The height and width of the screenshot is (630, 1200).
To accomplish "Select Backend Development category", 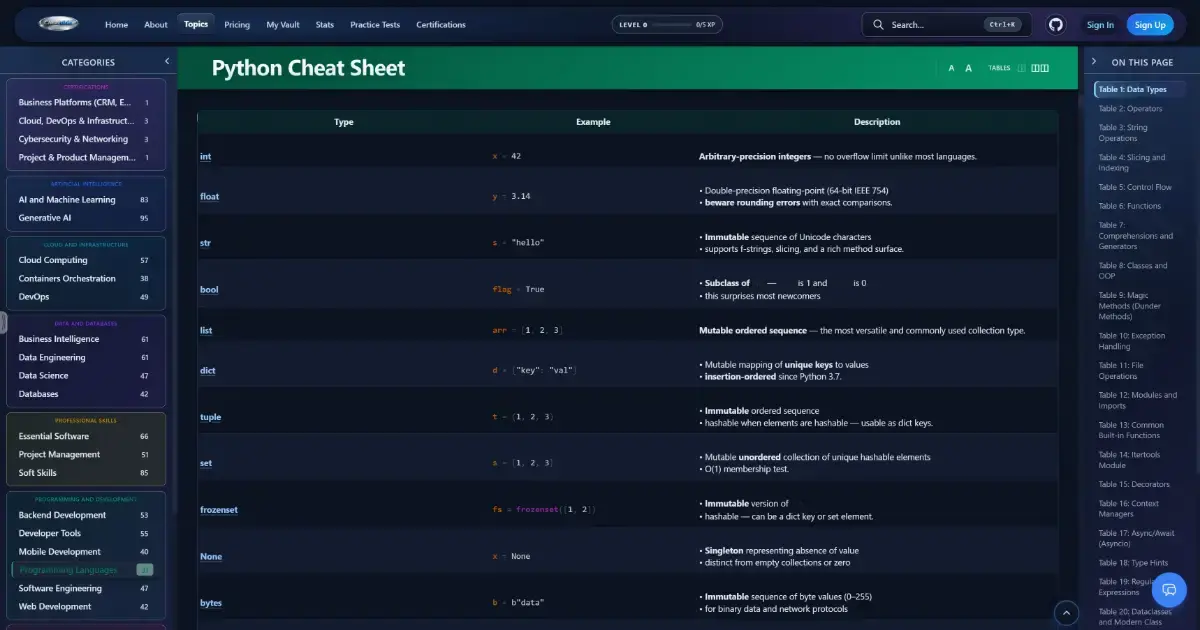I will tap(86, 515).
